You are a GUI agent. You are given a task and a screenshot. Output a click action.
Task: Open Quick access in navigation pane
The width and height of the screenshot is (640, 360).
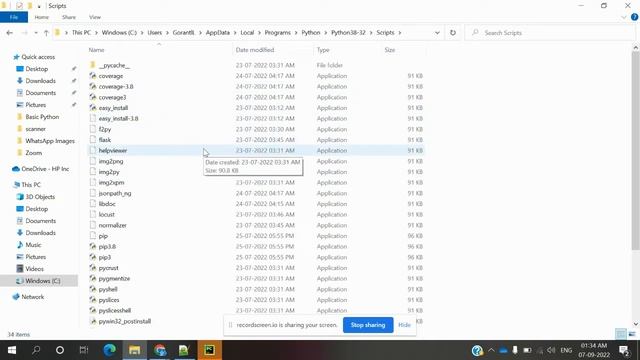[x=38, y=57]
